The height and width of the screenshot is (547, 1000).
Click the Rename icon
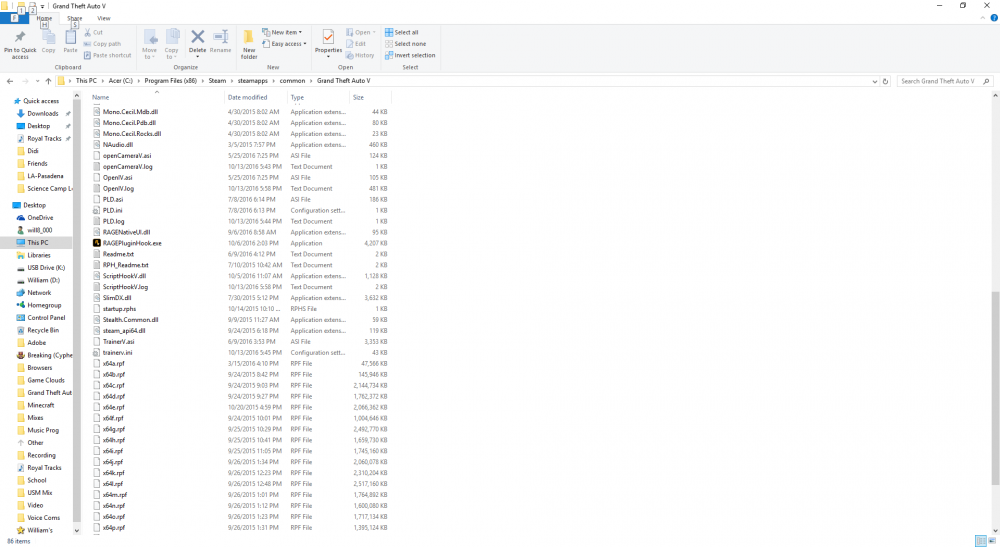tap(221, 37)
